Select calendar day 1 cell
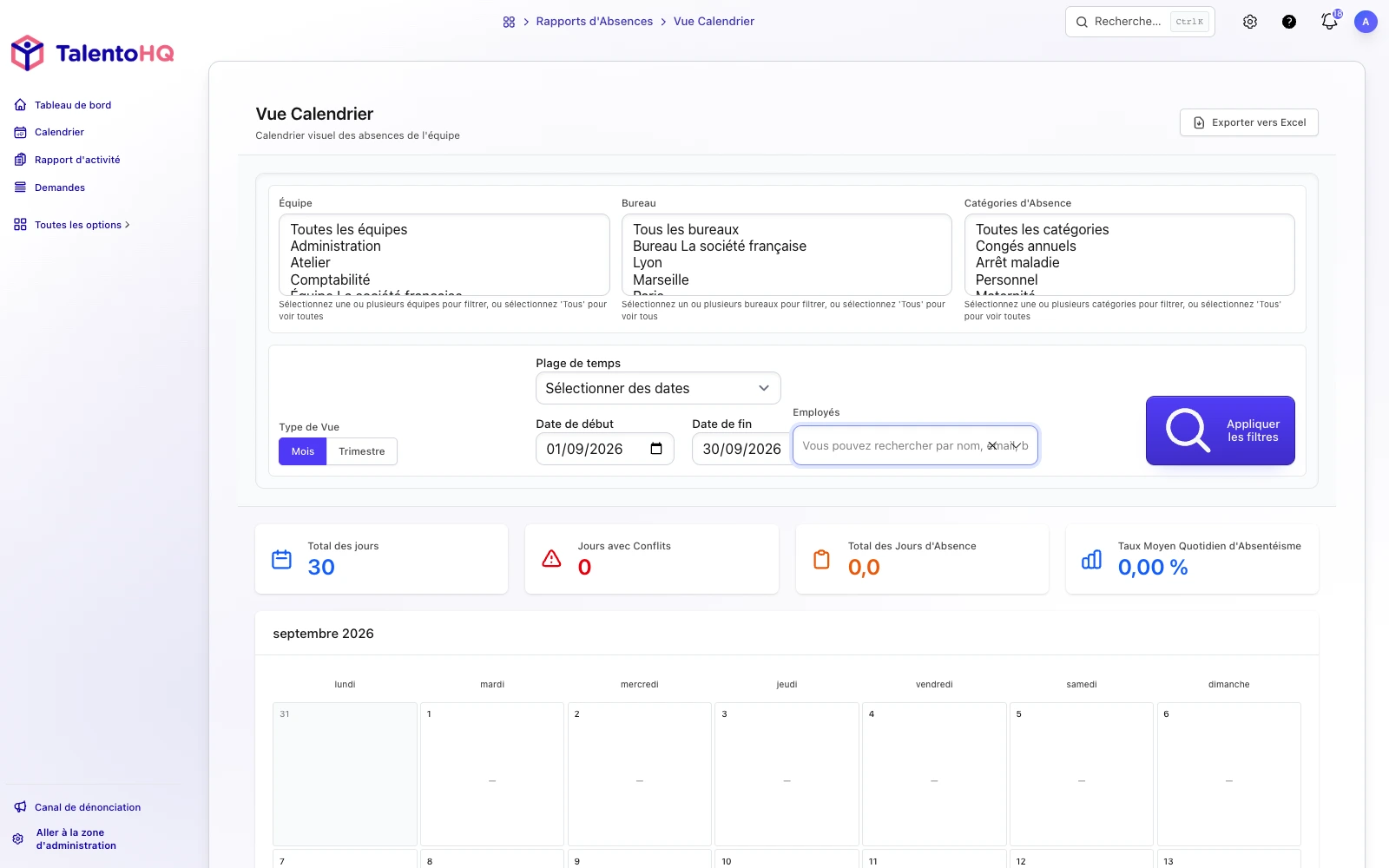Screen dimensions: 1389x868 492,774
